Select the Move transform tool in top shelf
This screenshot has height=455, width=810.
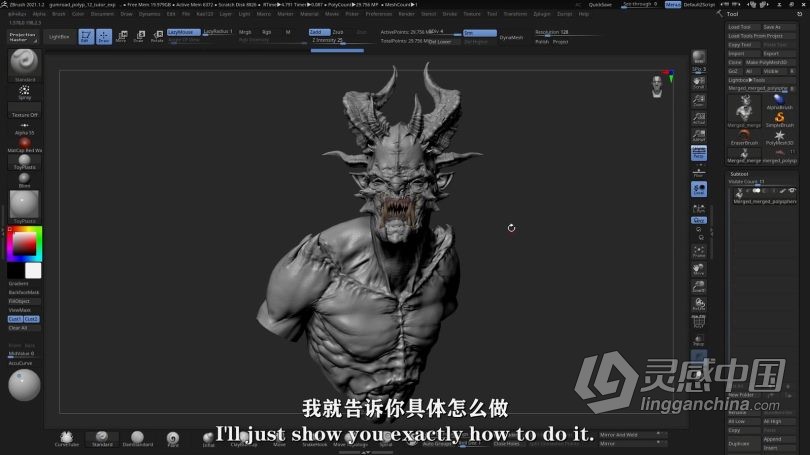[x=121, y=36]
